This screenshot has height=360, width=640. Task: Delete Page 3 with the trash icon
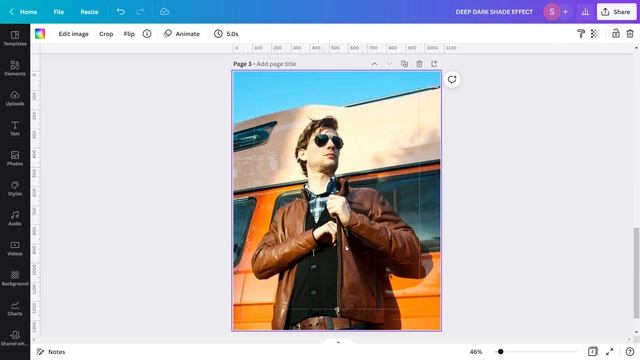coord(419,64)
